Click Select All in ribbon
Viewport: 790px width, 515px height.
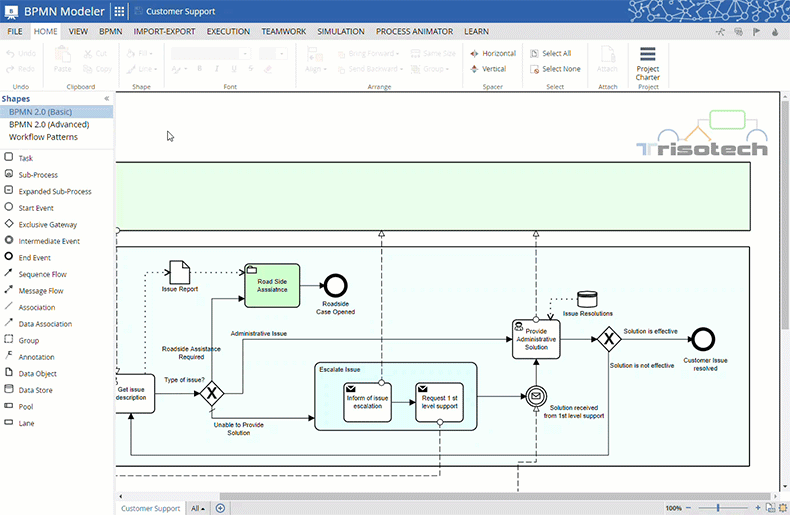click(551, 53)
